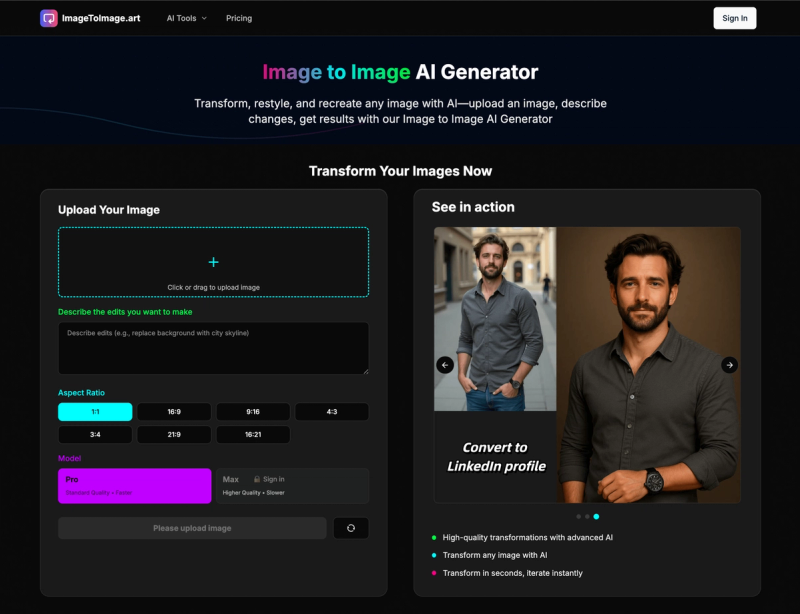Select the active third carousel dot
800x614 pixels.
click(x=596, y=517)
